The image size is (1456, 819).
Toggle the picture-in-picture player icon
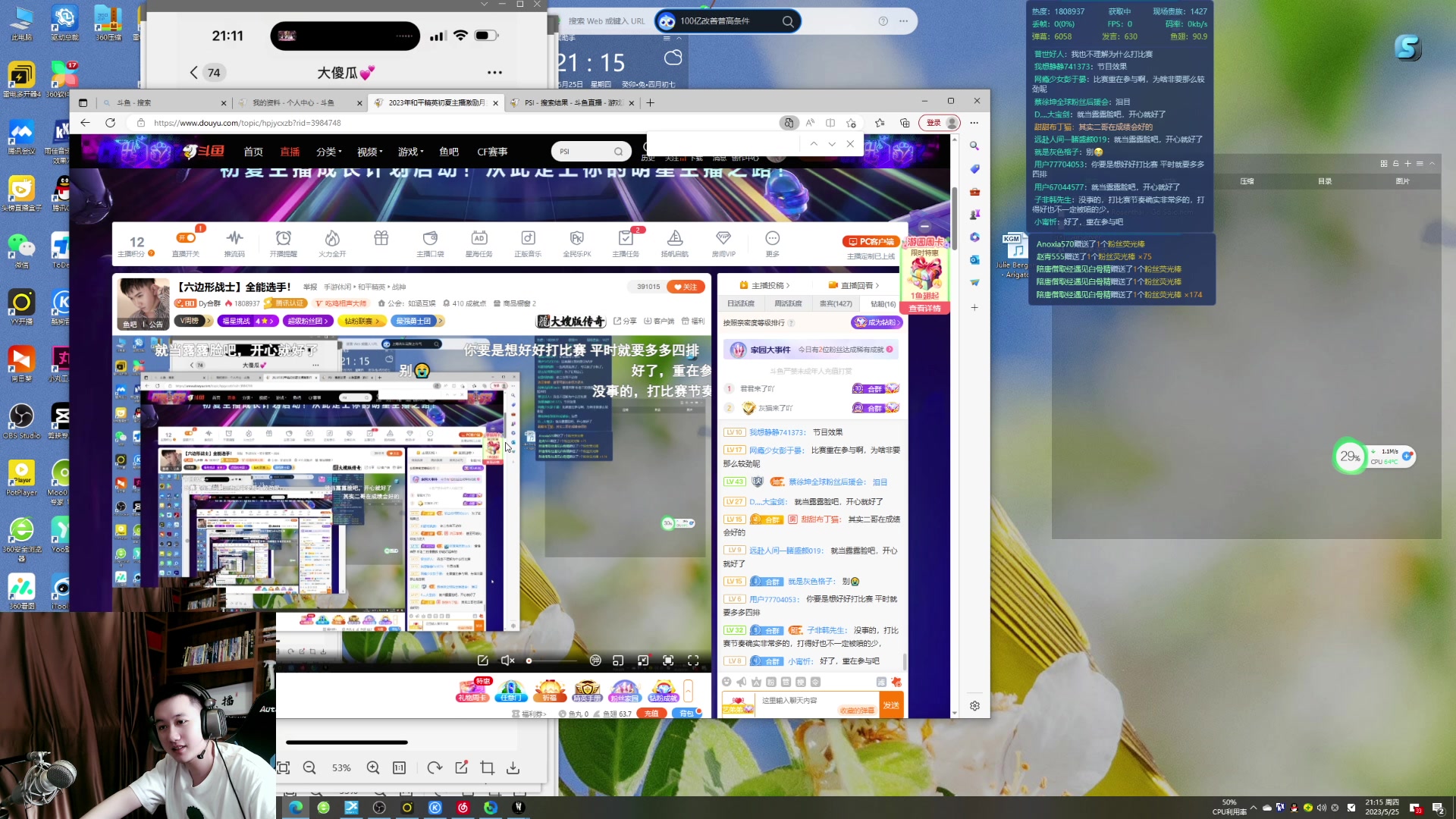point(618,661)
